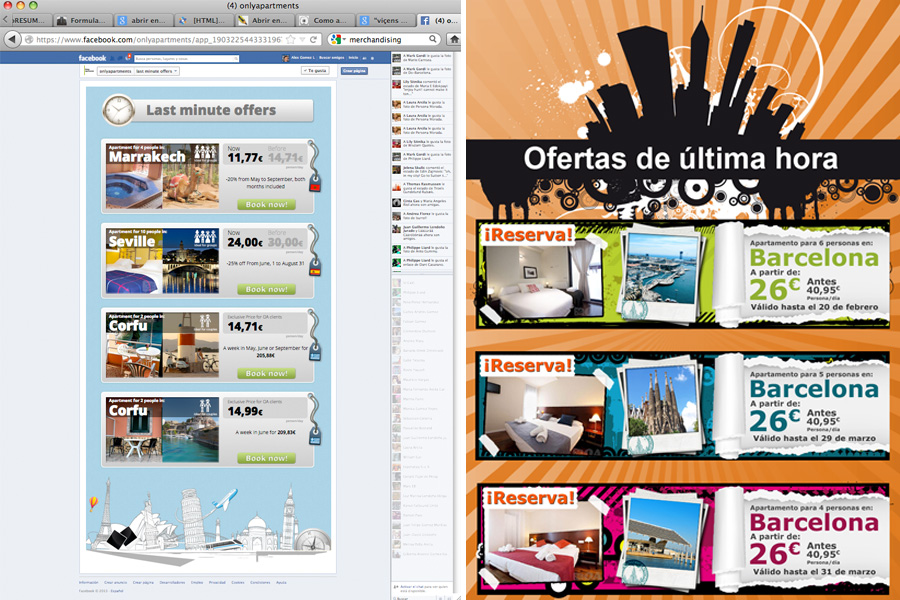
Task: Open the Seville bridge night photo
Action: click(x=191, y=261)
